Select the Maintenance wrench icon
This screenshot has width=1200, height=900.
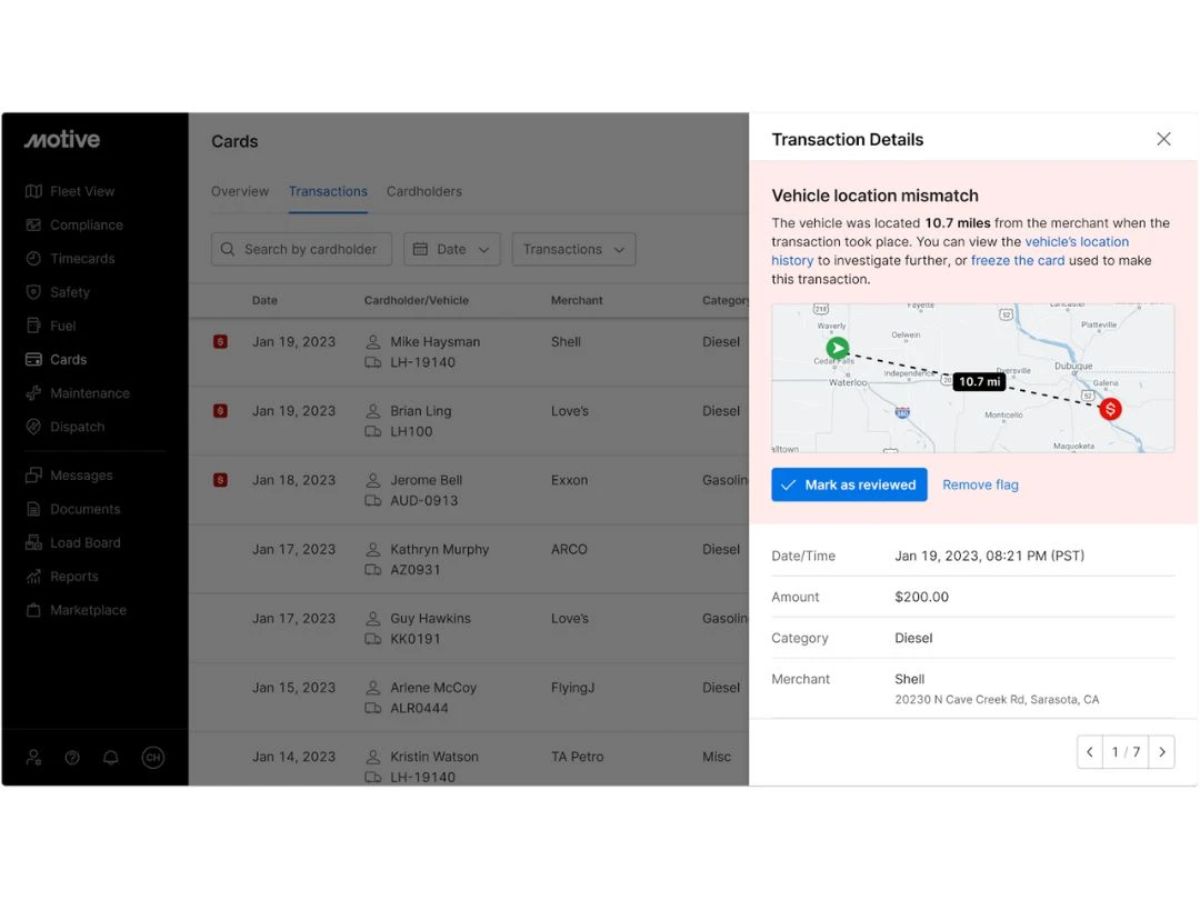[x=33, y=393]
